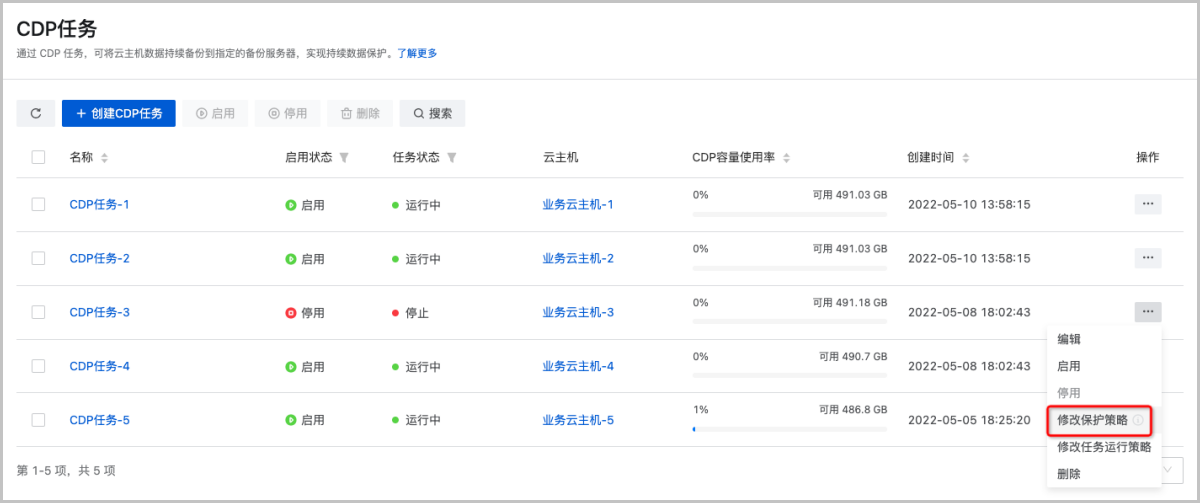
Task: Click the info icon beside 修改保护策略
Action: 1138,421
